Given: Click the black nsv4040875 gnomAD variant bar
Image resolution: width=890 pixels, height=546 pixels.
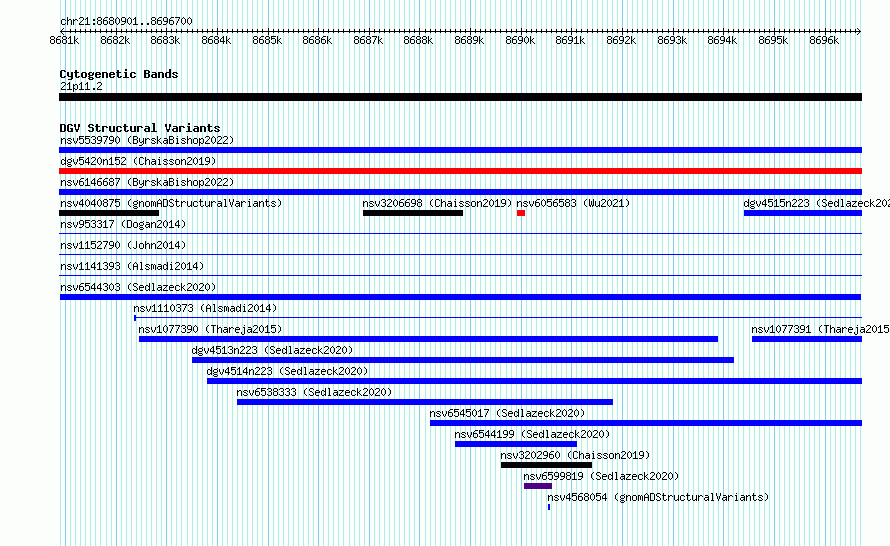Looking at the screenshot, I should pyautogui.click(x=109, y=213).
